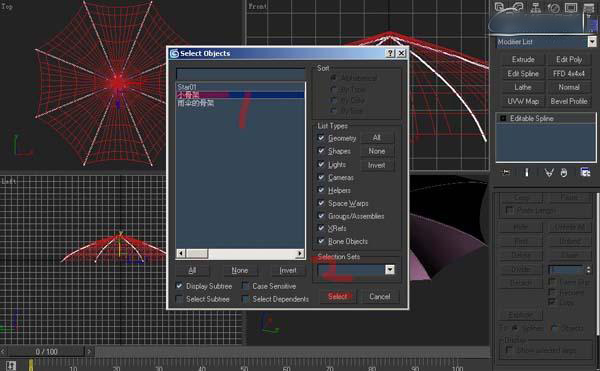The width and height of the screenshot is (600, 371).
Task: Click the dialog help question-mark button
Action: click(x=390, y=53)
